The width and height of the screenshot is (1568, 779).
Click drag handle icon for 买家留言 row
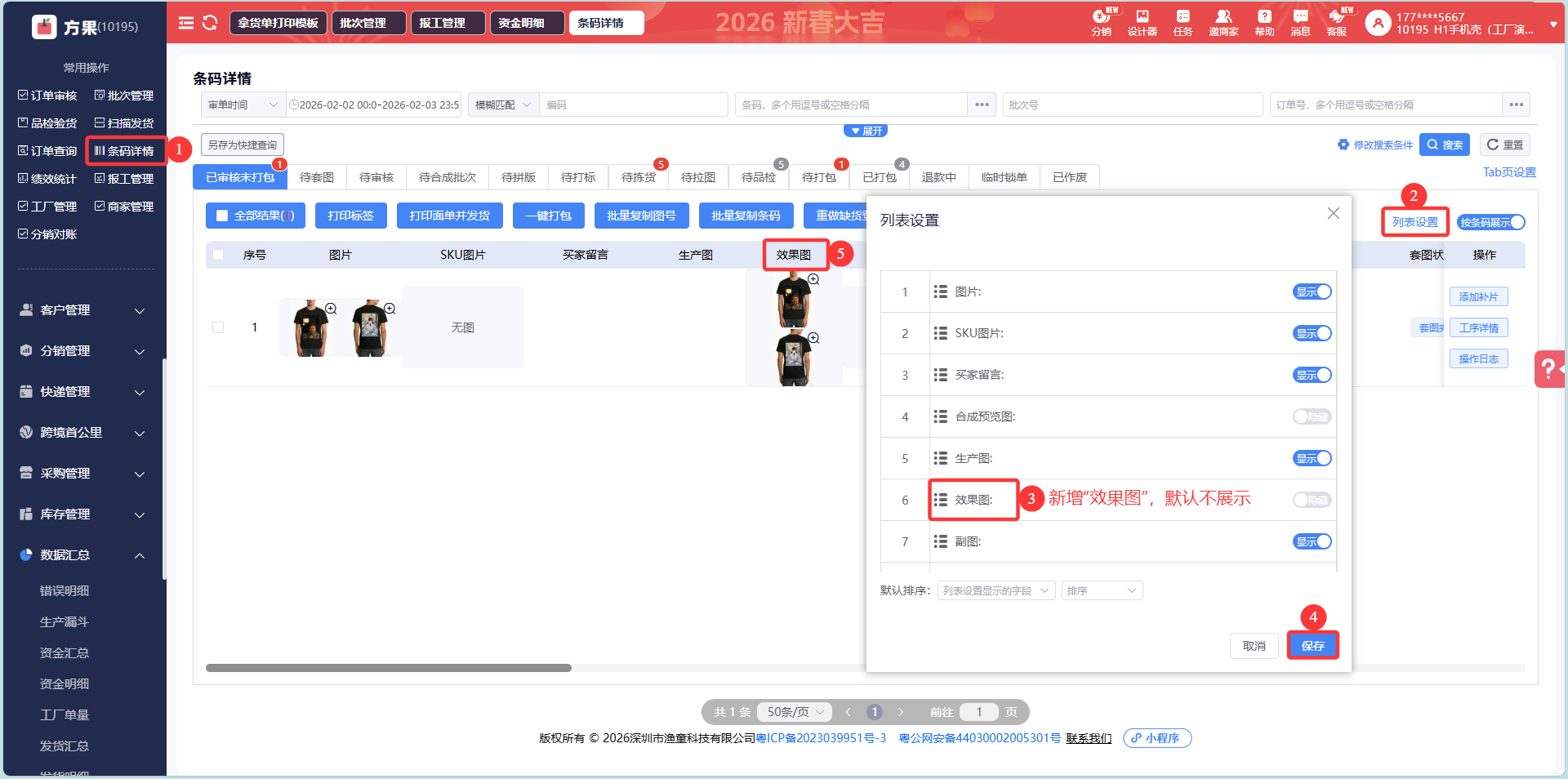coord(941,375)
